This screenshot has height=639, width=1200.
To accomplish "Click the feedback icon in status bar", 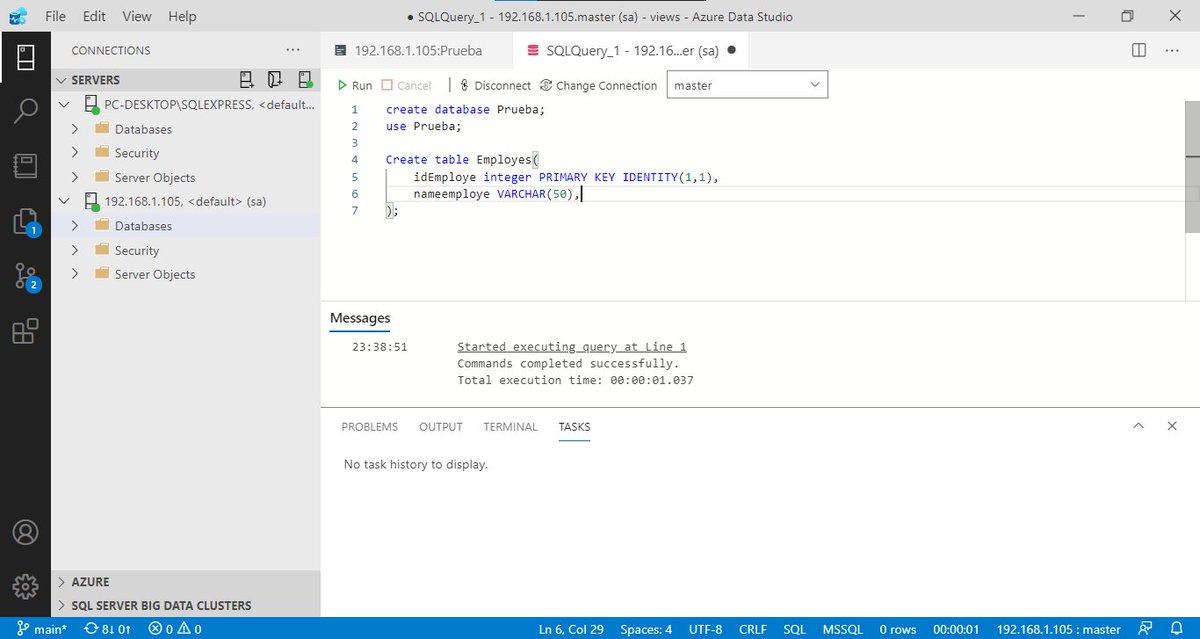I will click(1145, 629).
